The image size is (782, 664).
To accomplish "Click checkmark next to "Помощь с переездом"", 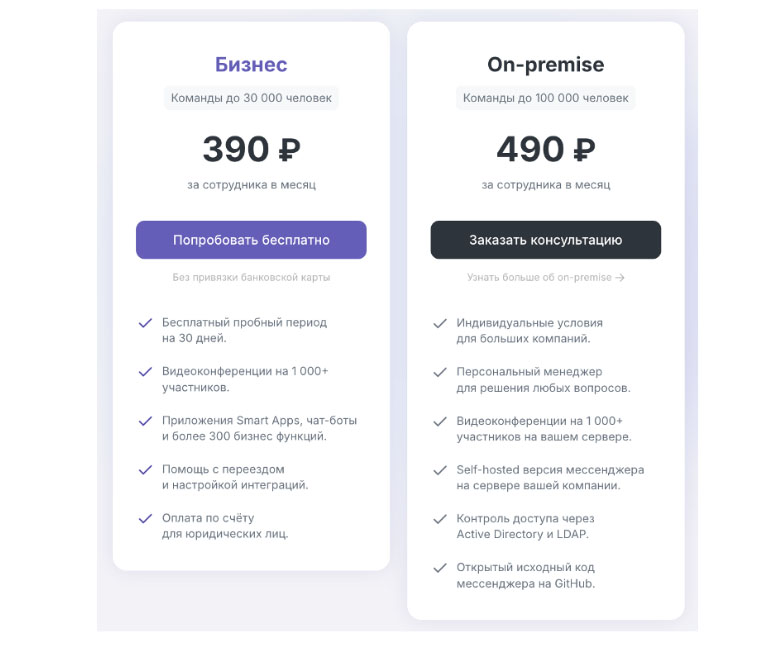I will point(145,469).
